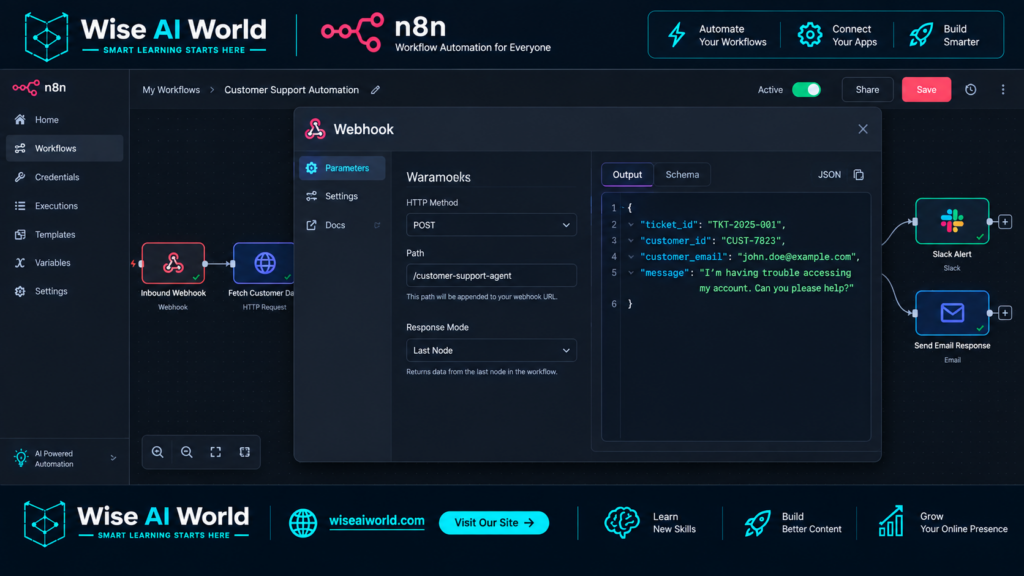This screenshot has width=1024, height=576.
Task: Click the tidy up canvas icon
Action: click(245, 452)
